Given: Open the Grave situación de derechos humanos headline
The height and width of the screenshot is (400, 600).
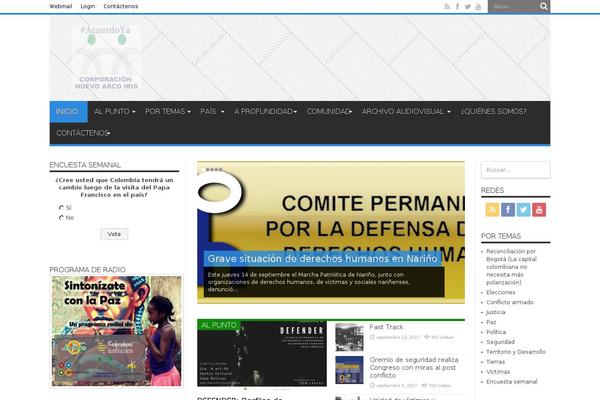Looking at the screenshot, I should point(322,259).
